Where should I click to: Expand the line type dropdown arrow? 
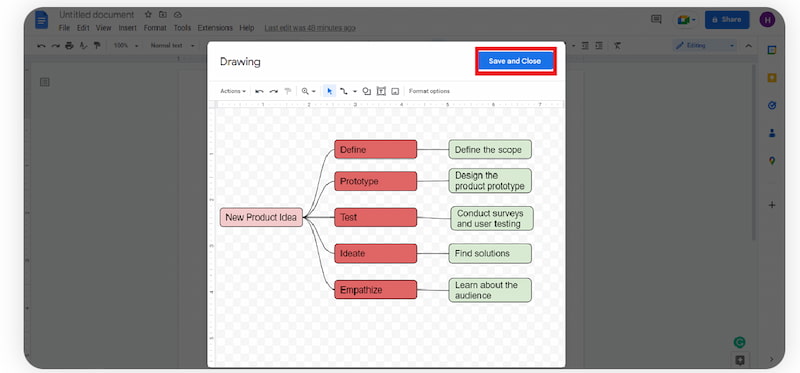click(355, 91)
